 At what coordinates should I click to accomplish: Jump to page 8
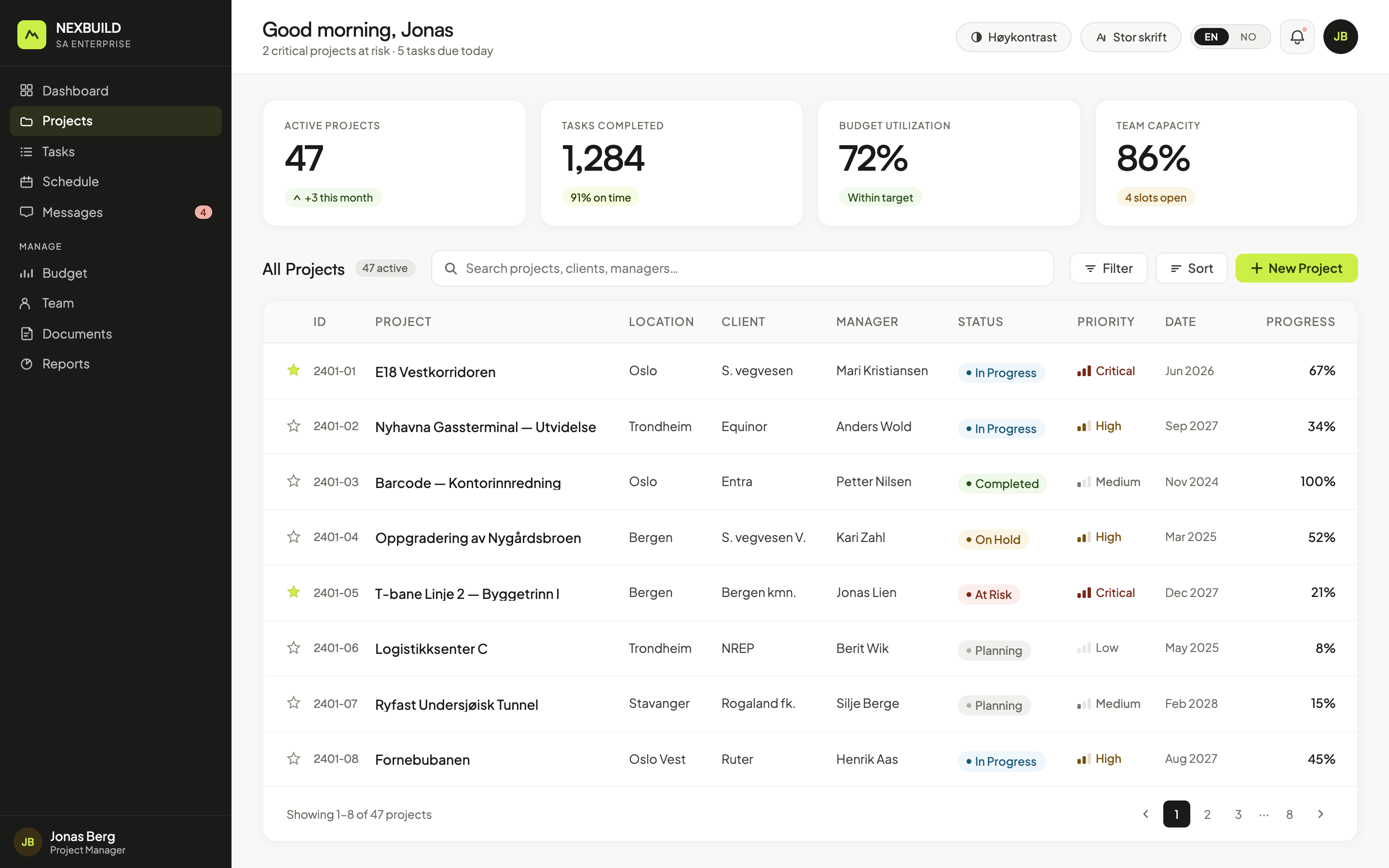(x=1289, y=814)
